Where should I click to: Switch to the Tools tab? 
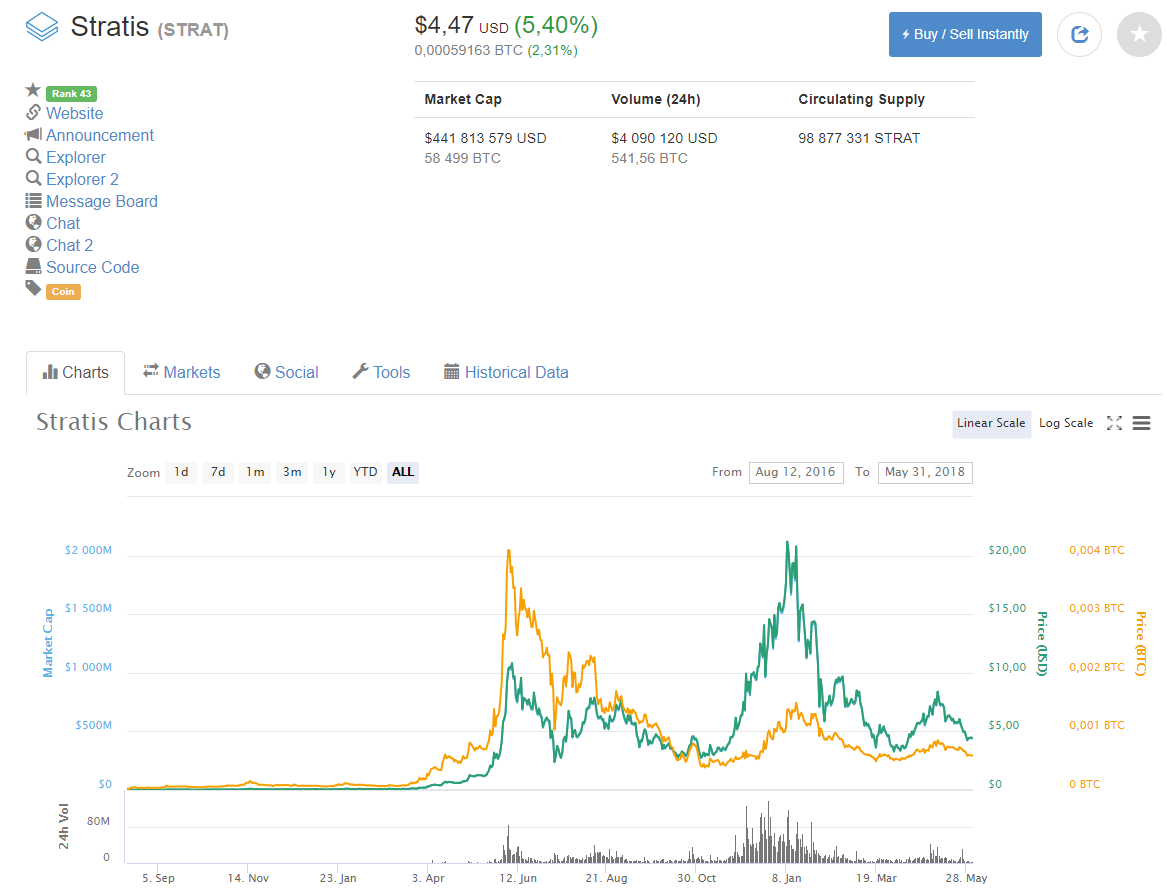tap(381, 372)
